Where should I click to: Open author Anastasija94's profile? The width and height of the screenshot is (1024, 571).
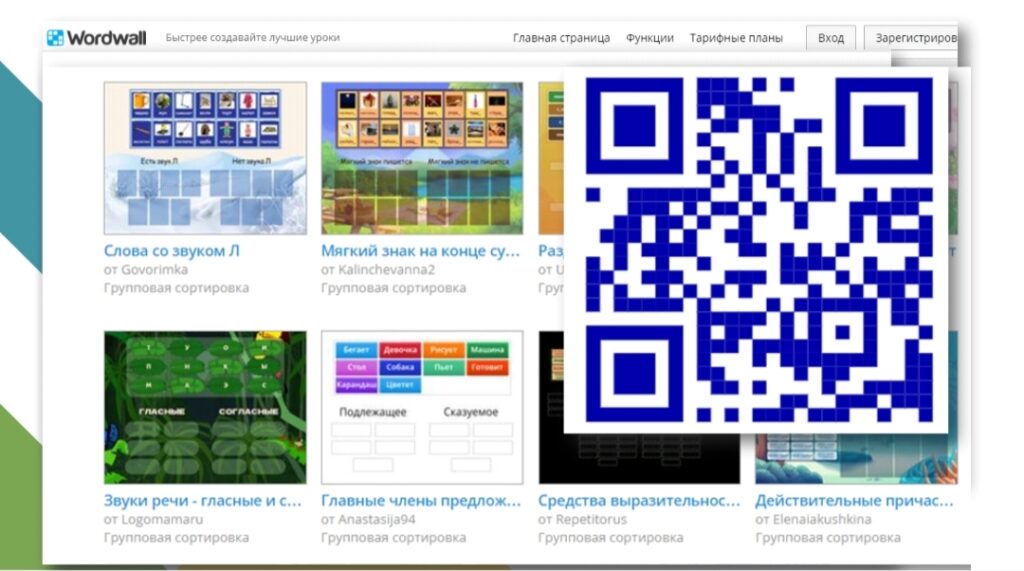(x=376, y=519)
